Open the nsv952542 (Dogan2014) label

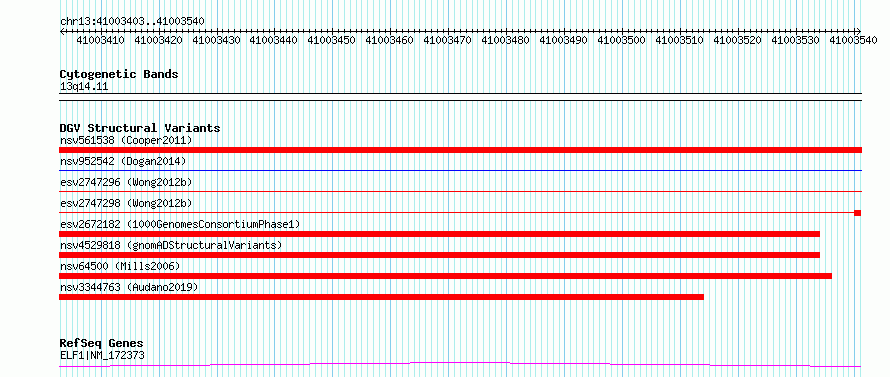point(123,161)
